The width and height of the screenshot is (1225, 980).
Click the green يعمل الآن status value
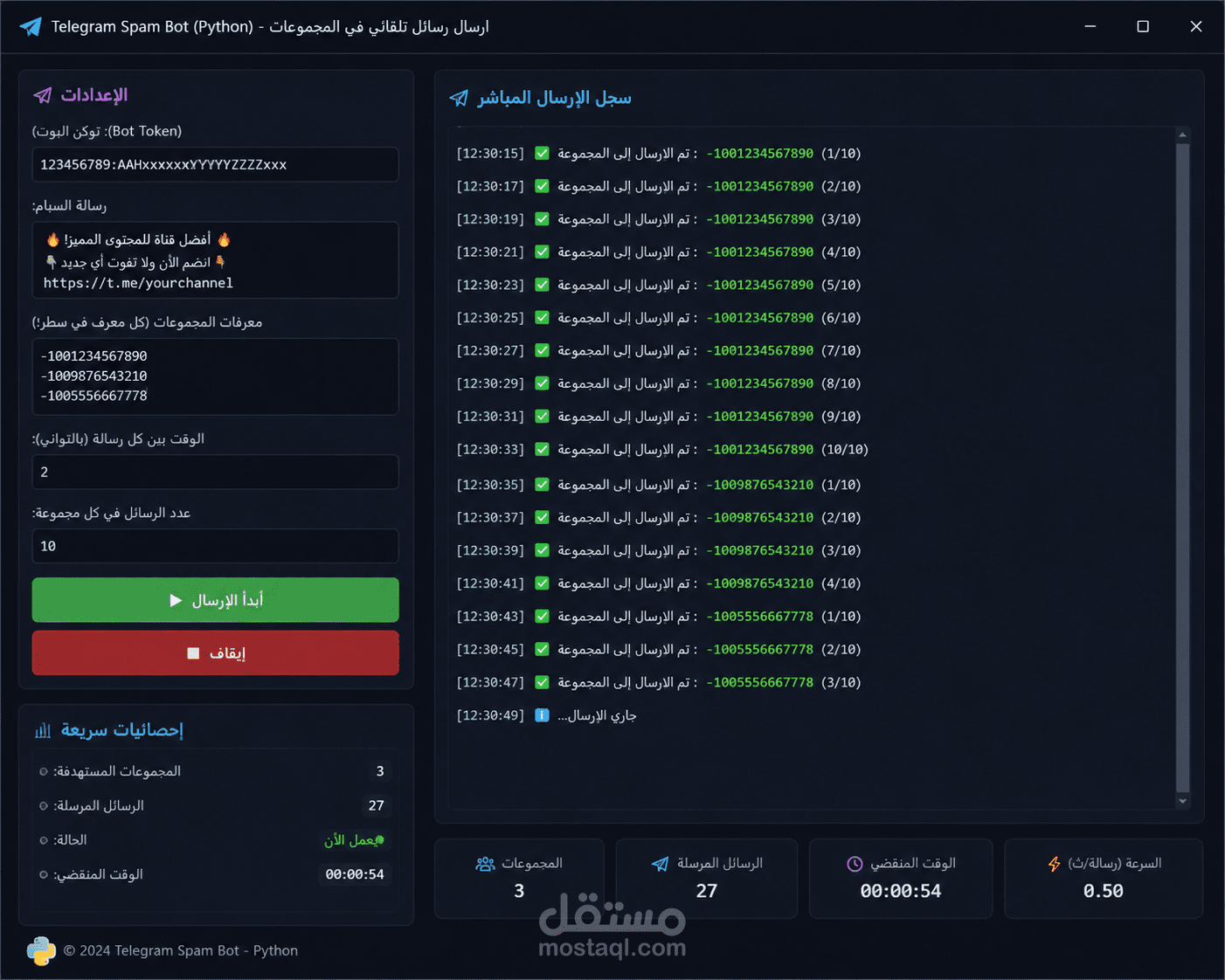click(354, 840)
